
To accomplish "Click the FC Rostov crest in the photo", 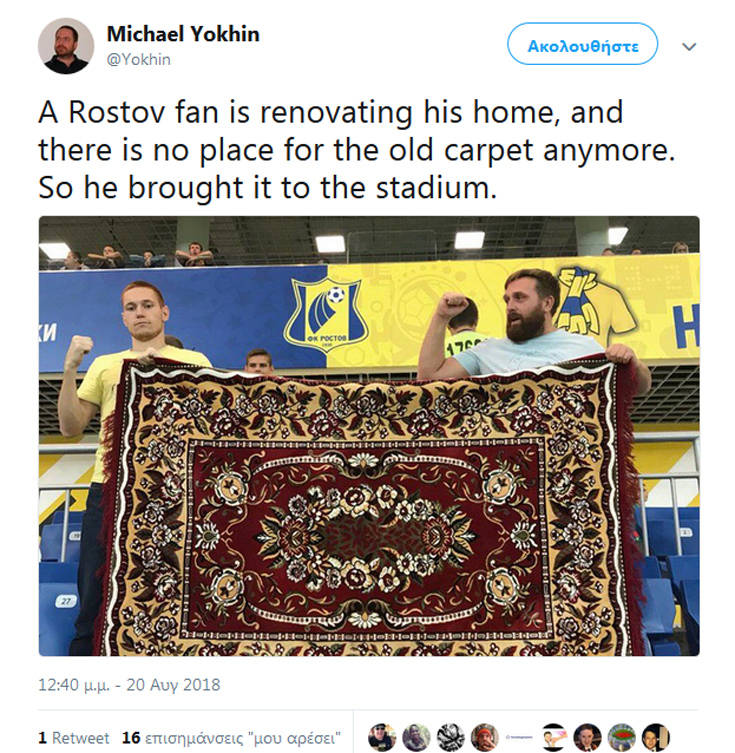I will click(326, 316).
